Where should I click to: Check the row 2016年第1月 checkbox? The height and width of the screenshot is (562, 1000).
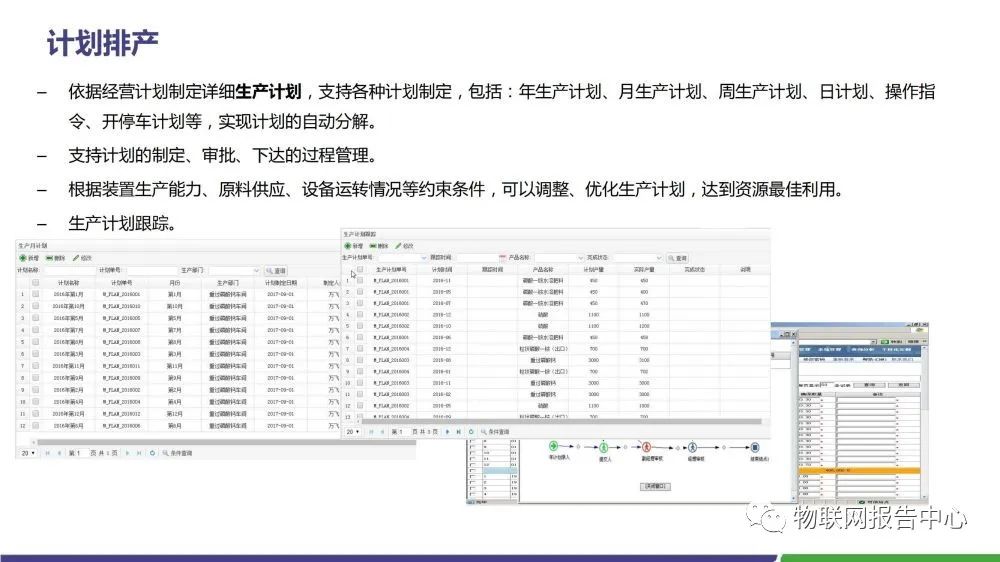tap(36, 294)
